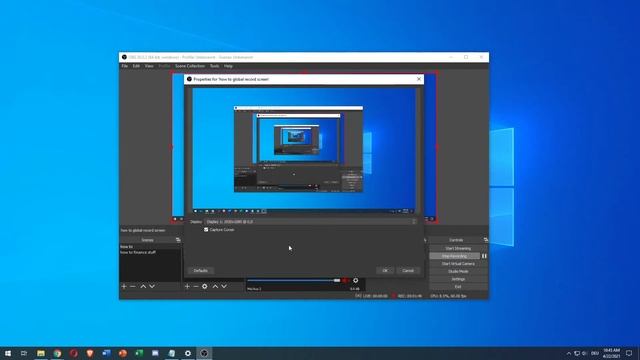Viewport: 640px width, 360px height.
Task: Open Word from the taskbar
Action: 106,353
